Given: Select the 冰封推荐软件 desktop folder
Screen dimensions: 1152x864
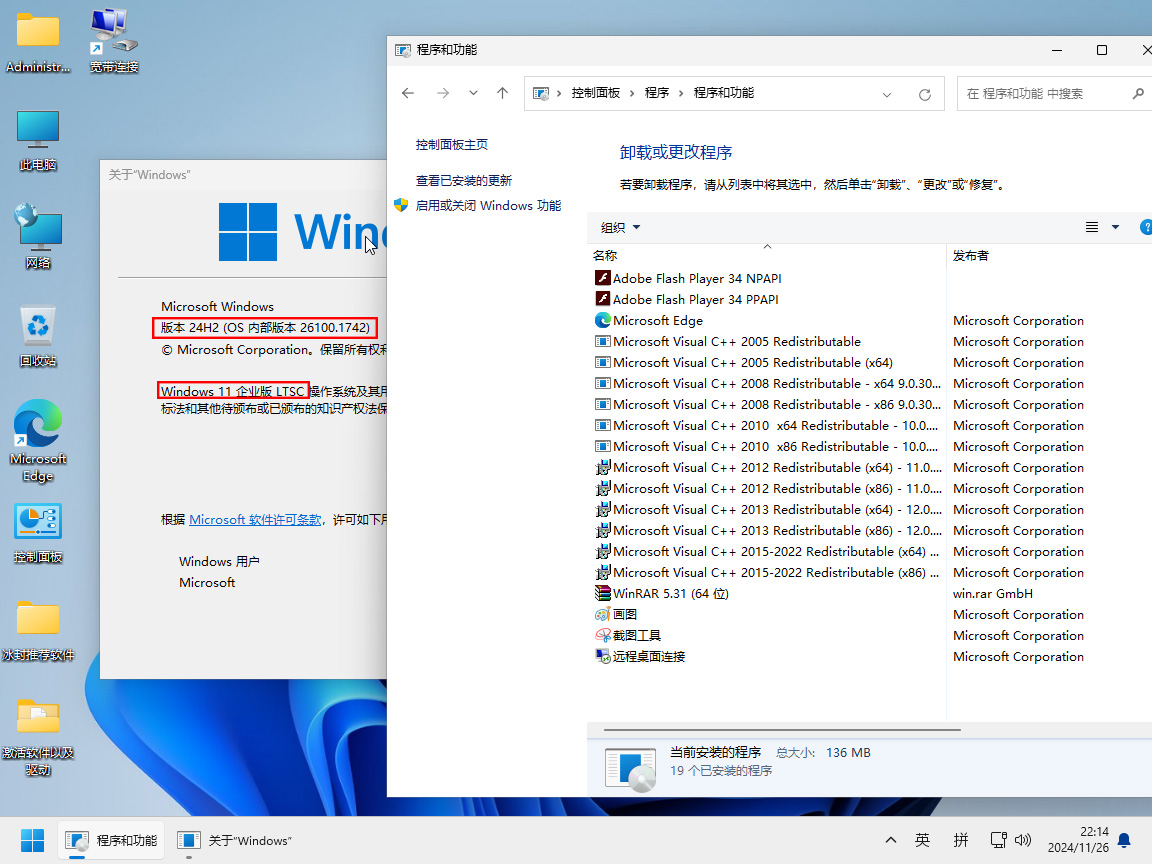Looking at the screenshot, I should coord(37,630).
